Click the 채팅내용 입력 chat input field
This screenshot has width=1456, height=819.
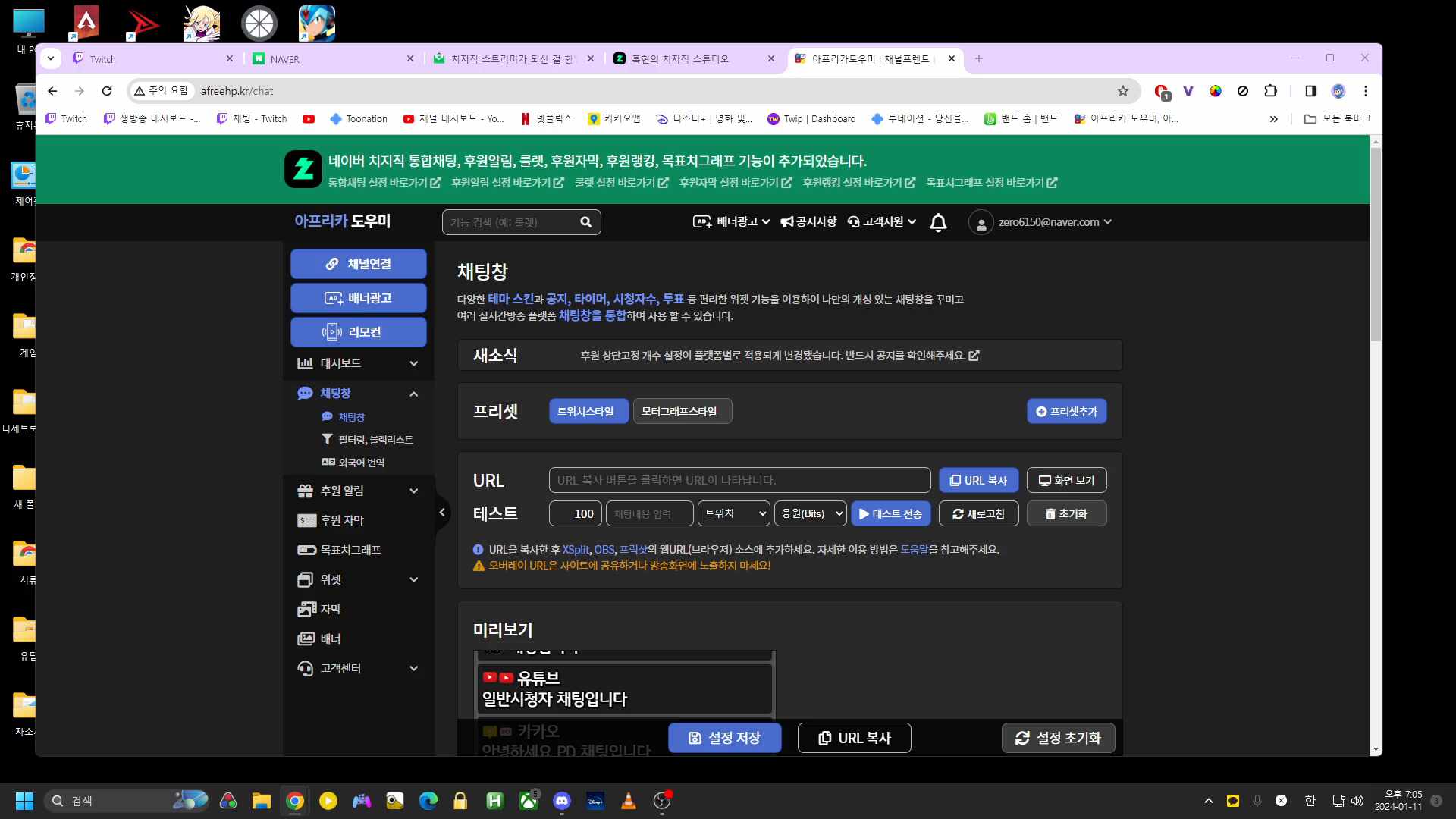[648, 513]
